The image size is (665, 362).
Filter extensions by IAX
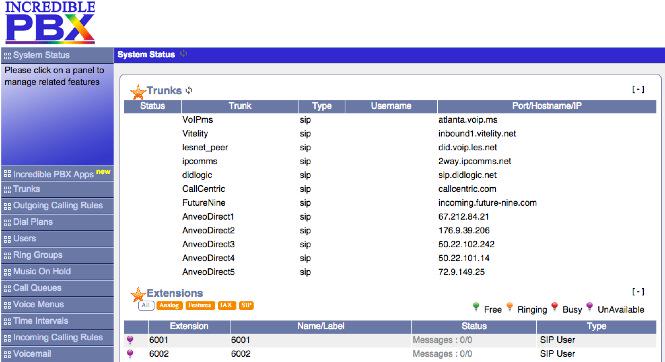pos(226,305)
